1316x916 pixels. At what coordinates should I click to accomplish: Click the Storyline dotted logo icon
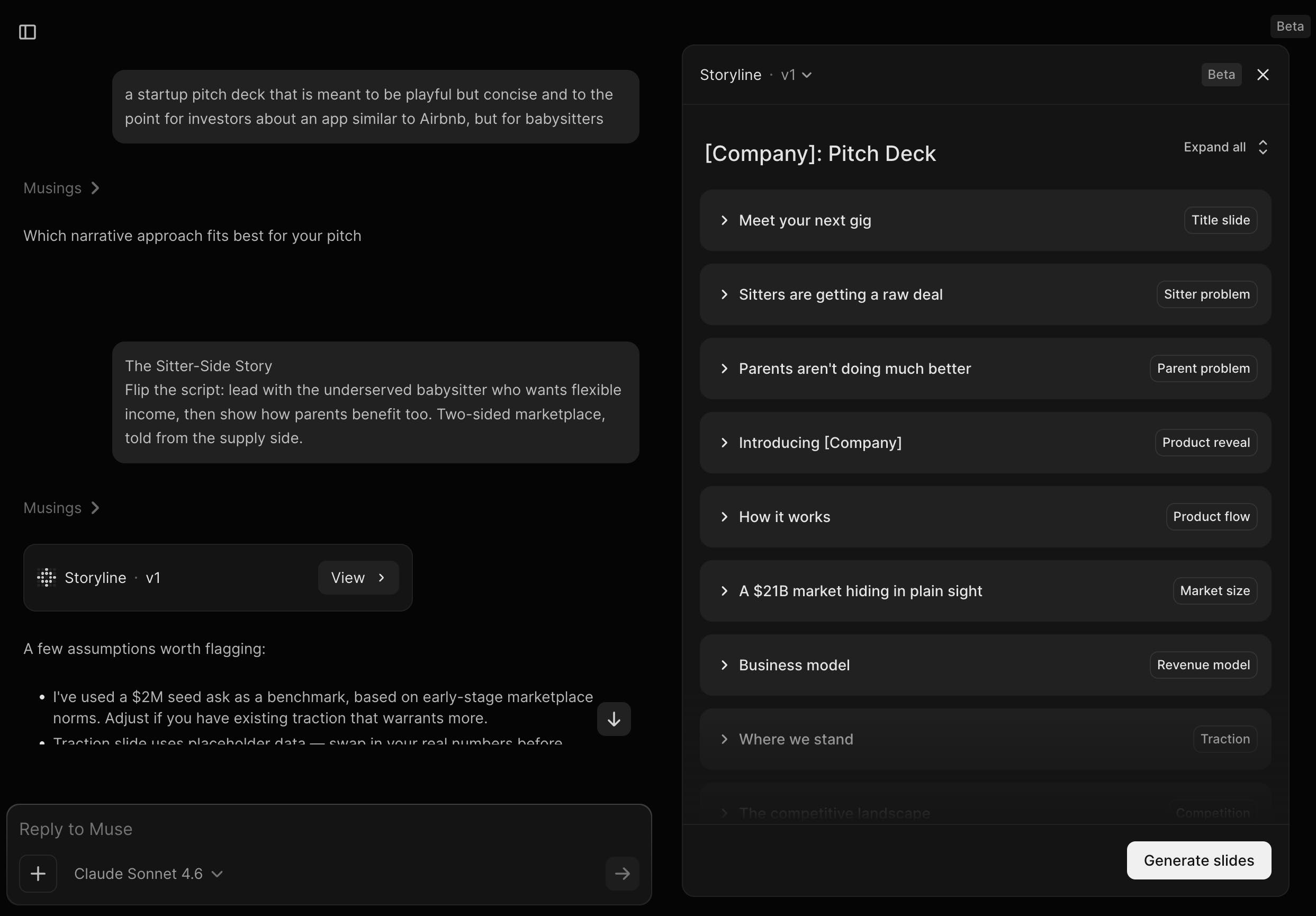click(x=47, y=577)
